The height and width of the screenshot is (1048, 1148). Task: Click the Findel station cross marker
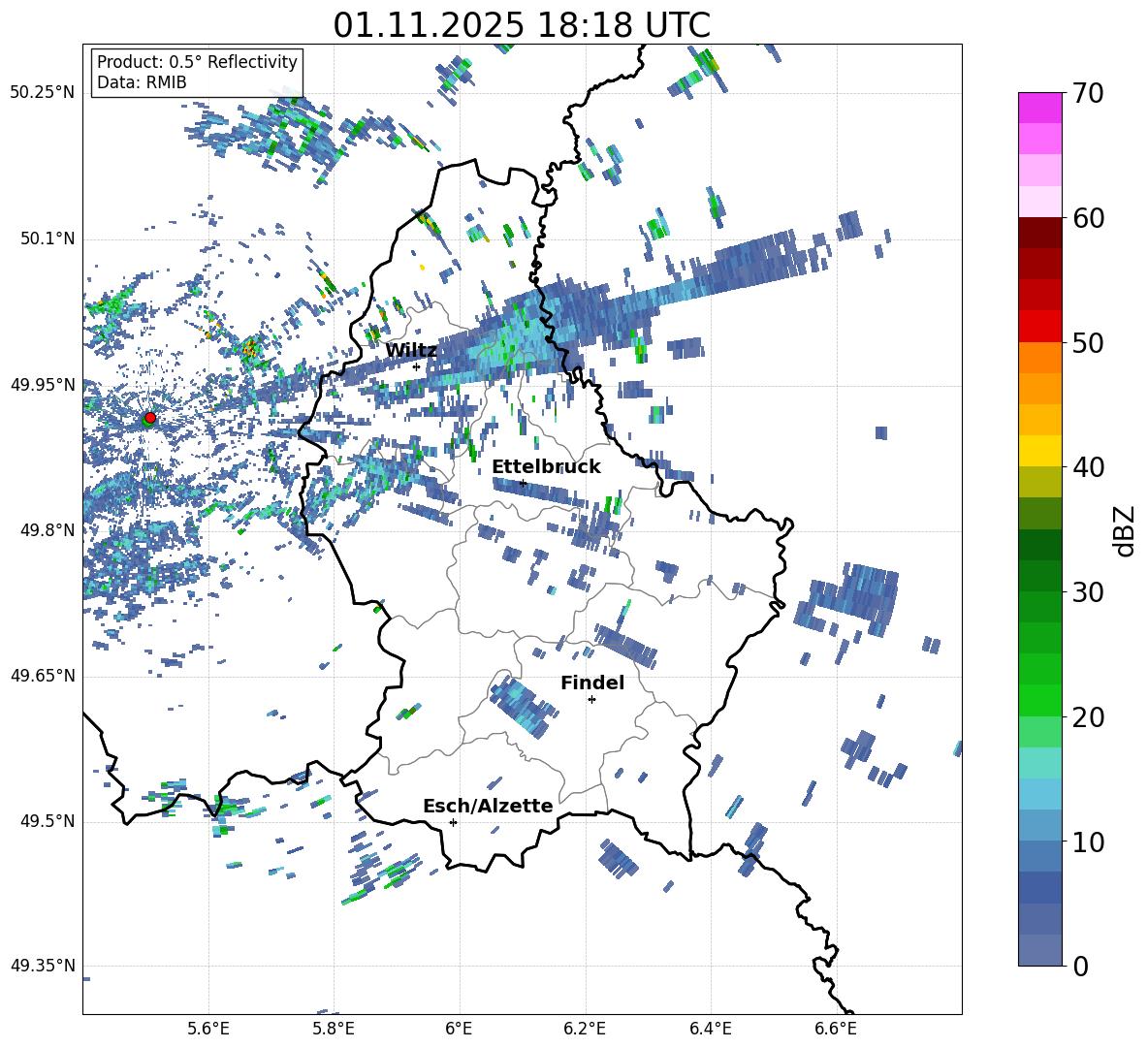(592, 700)
